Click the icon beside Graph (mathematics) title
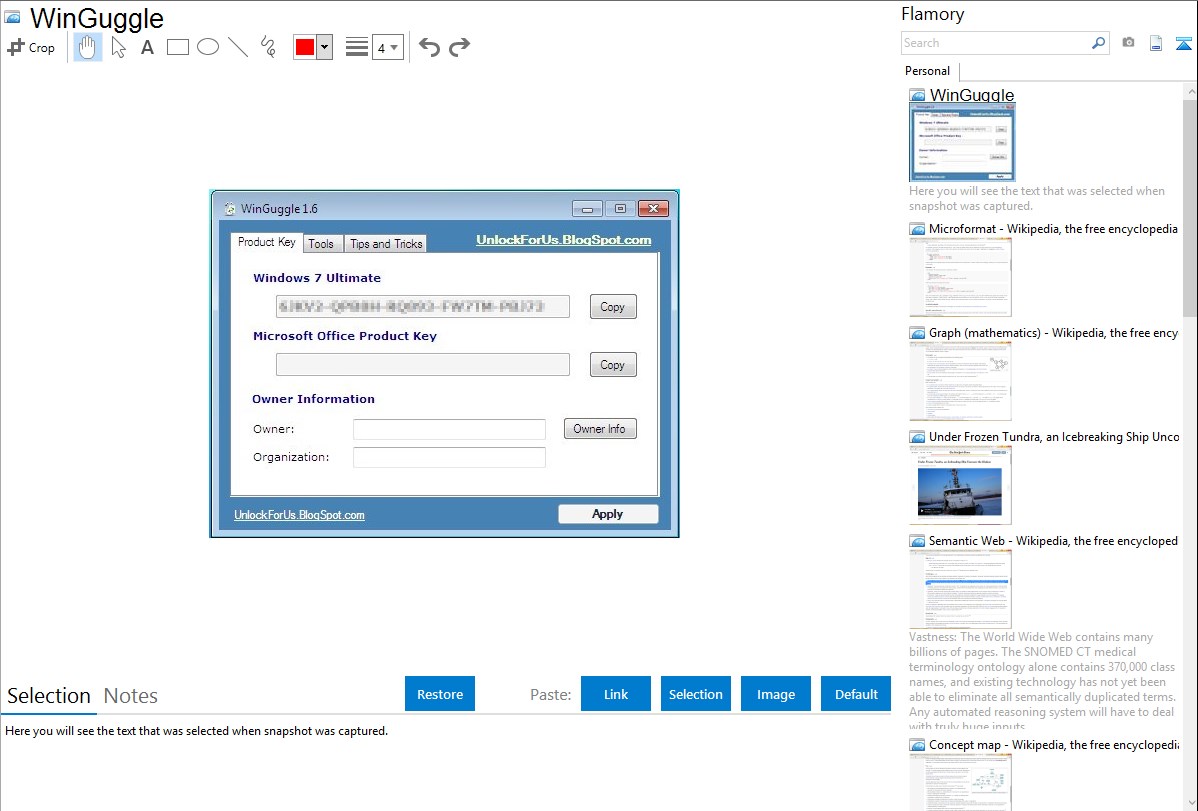Screen dimensions: 1198x811 (x=917, y=333)
